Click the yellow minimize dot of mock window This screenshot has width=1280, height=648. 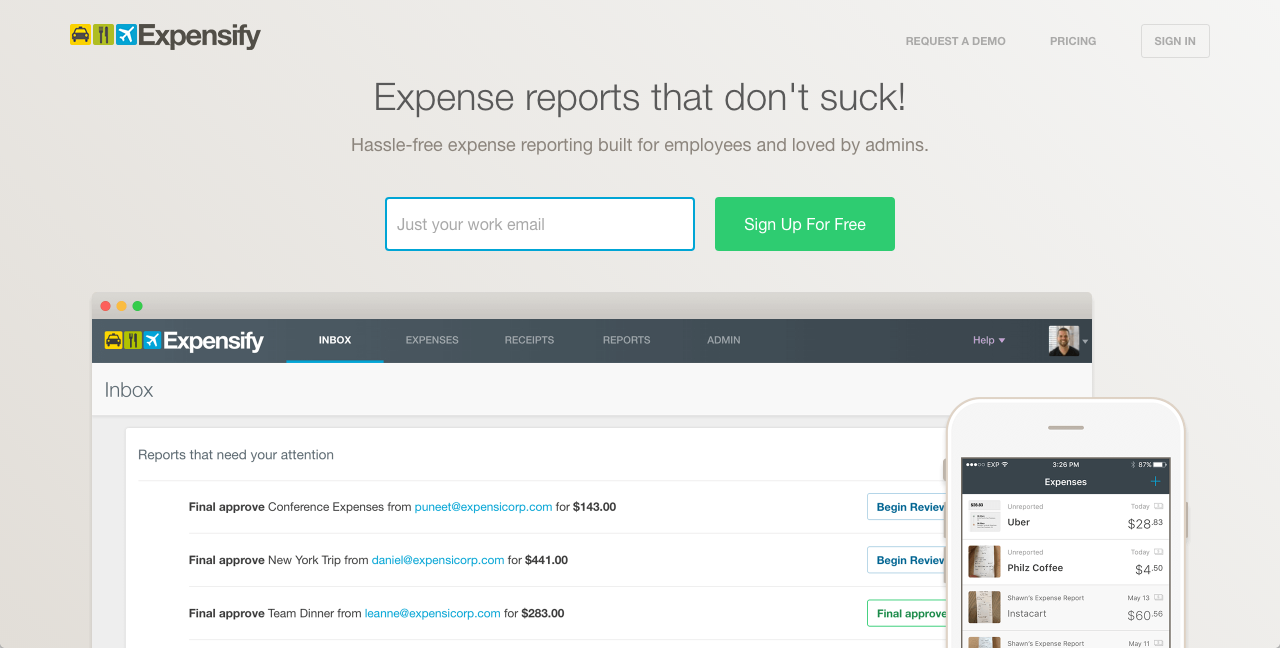(122, 306)
